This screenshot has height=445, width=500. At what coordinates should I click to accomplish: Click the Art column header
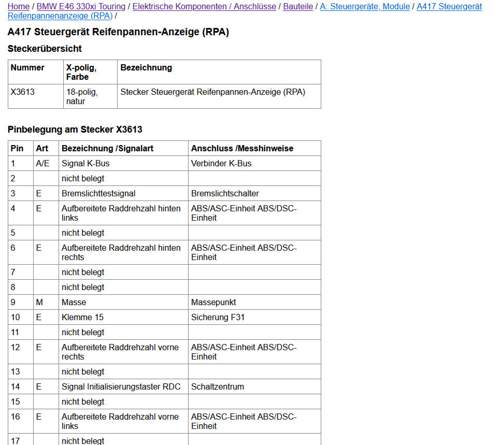tap(46, 148)
